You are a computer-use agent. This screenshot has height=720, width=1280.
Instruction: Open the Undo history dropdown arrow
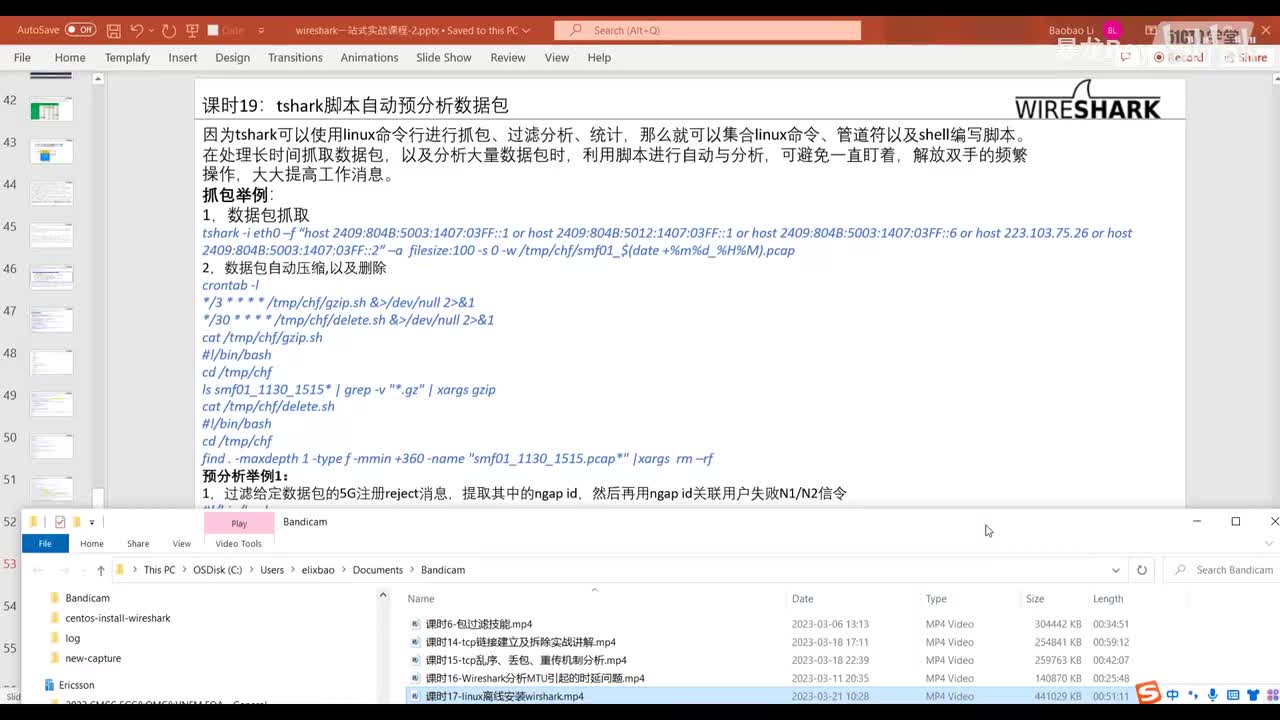click(x=152, y=31)
